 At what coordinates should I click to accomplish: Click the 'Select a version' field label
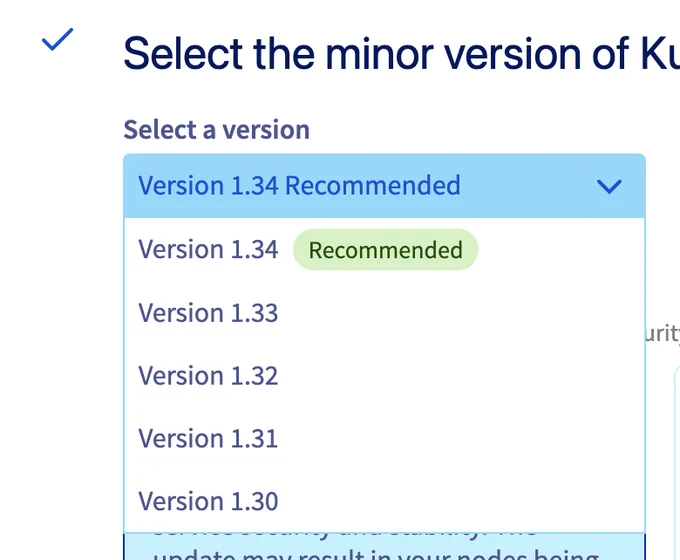[216, 130]
